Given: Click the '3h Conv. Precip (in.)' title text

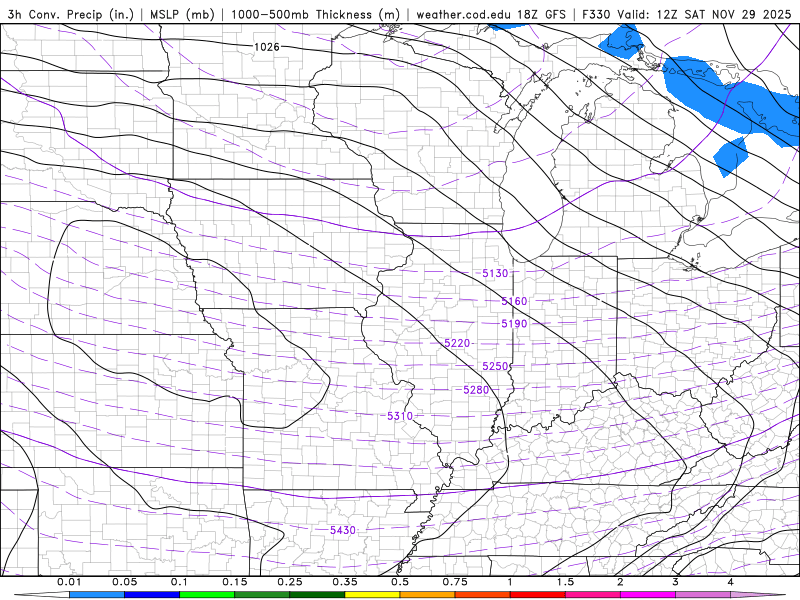Looking at the screenshot, I should 71,14.
